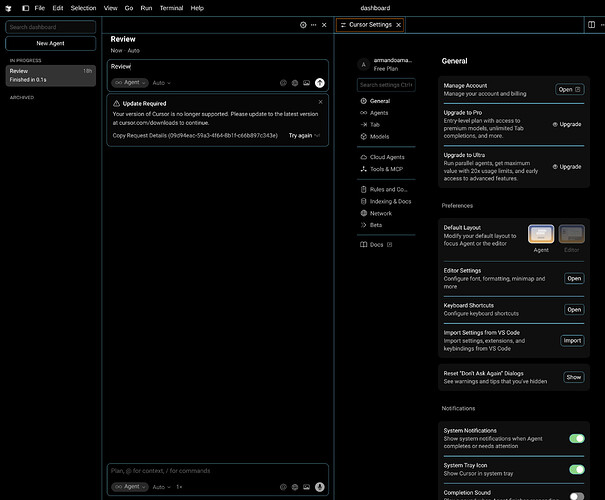Open the Terminal menu
The image size is (605, 500).
[171, 8]
